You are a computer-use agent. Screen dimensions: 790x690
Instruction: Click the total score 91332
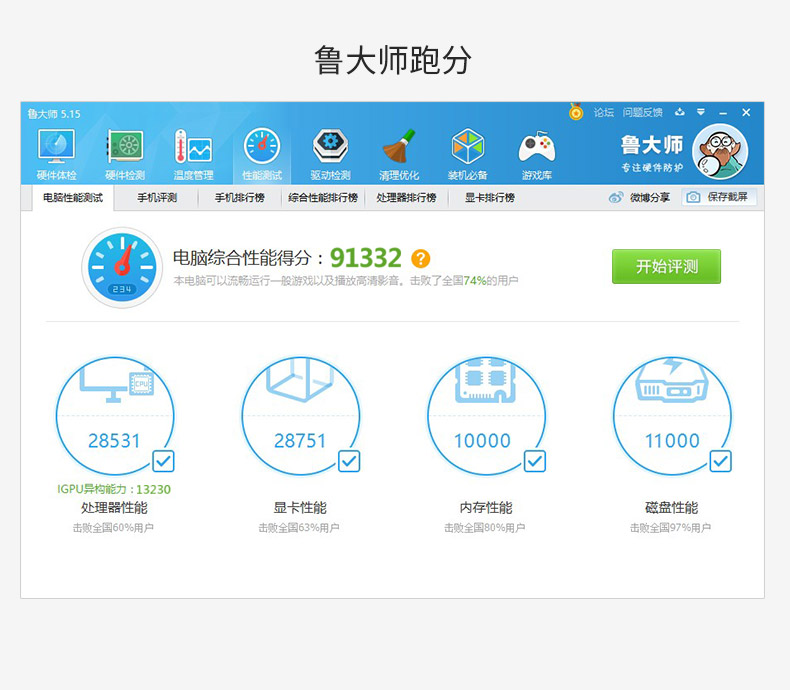tap(366, 258)
